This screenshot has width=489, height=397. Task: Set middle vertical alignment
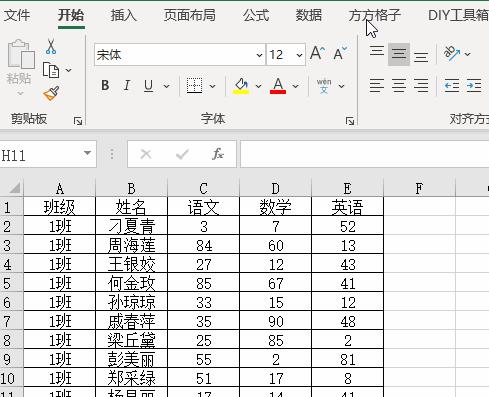(x=399, y=54)
